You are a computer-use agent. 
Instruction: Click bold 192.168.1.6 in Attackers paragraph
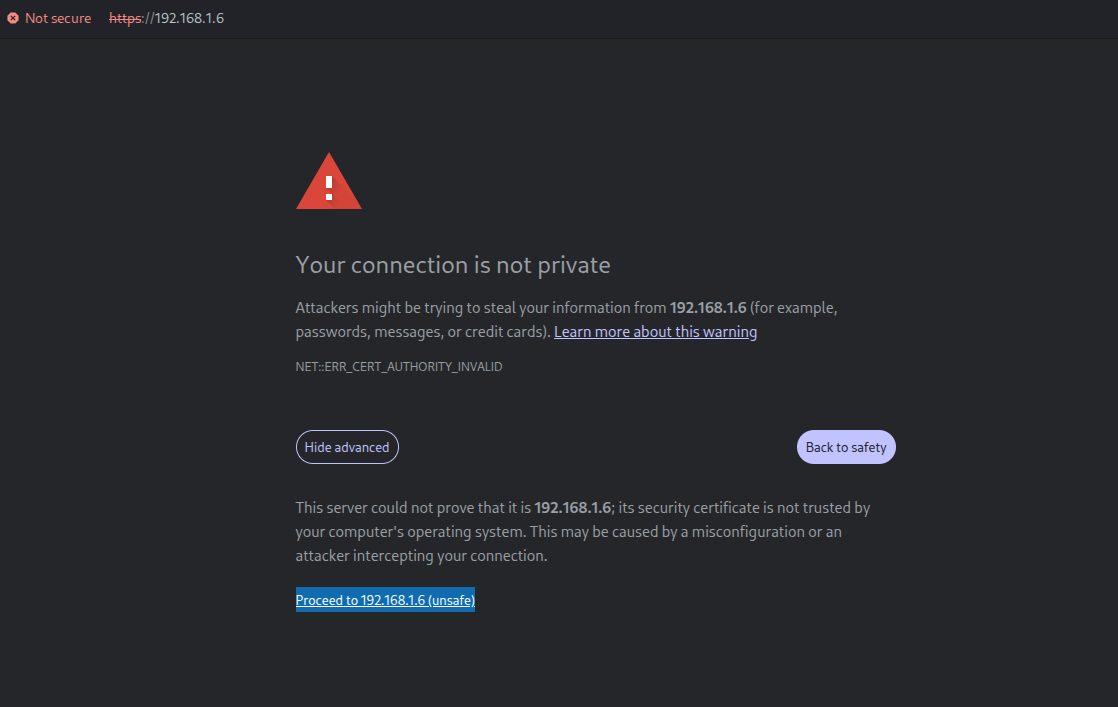[x=708, y=307]
